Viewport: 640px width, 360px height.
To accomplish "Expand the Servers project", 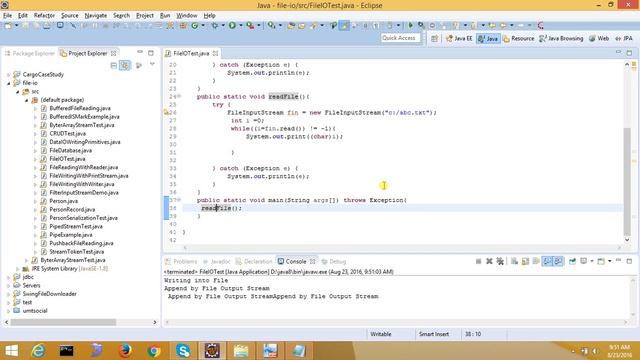I will pyautogui.click(x=9, y=285).
